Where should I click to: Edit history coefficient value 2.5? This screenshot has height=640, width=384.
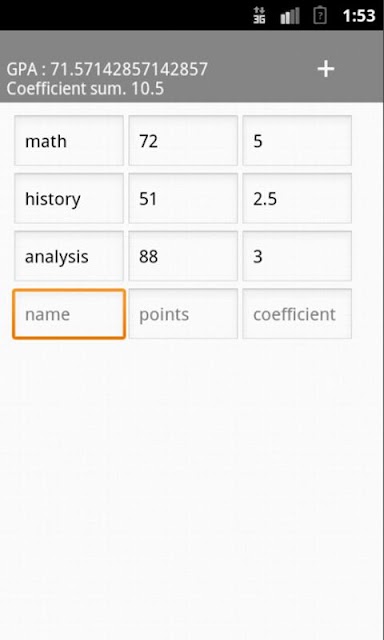(297, 198)
